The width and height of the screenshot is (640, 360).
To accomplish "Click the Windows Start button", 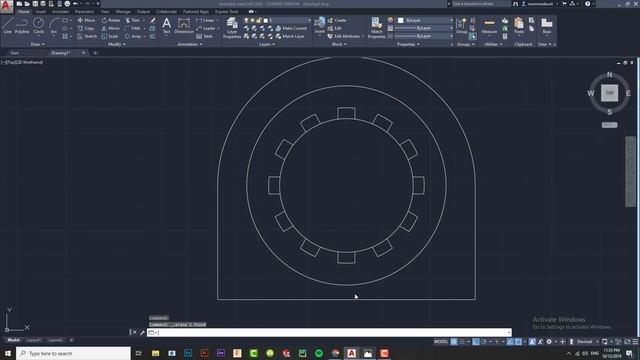I will pos(8,353).
